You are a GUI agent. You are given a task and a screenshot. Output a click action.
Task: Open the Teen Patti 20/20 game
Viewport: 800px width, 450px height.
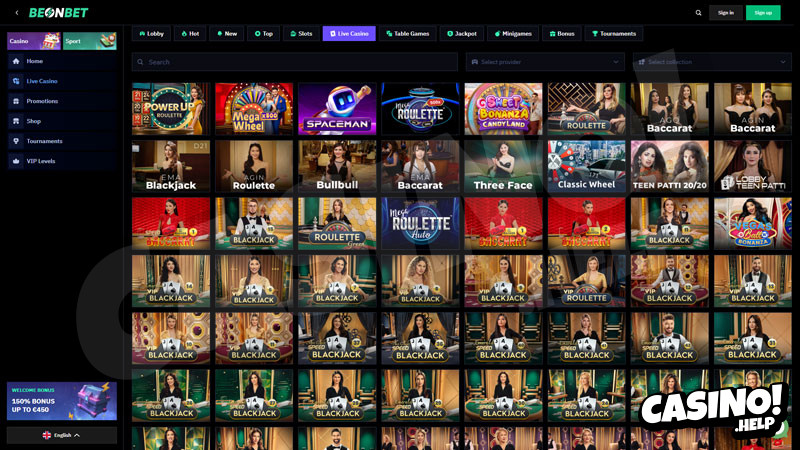point(670,166)
